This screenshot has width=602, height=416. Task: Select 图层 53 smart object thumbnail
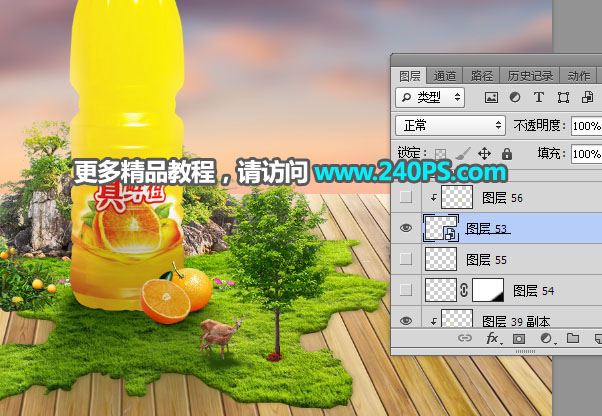pyautogui.click(x=441, y=228)
